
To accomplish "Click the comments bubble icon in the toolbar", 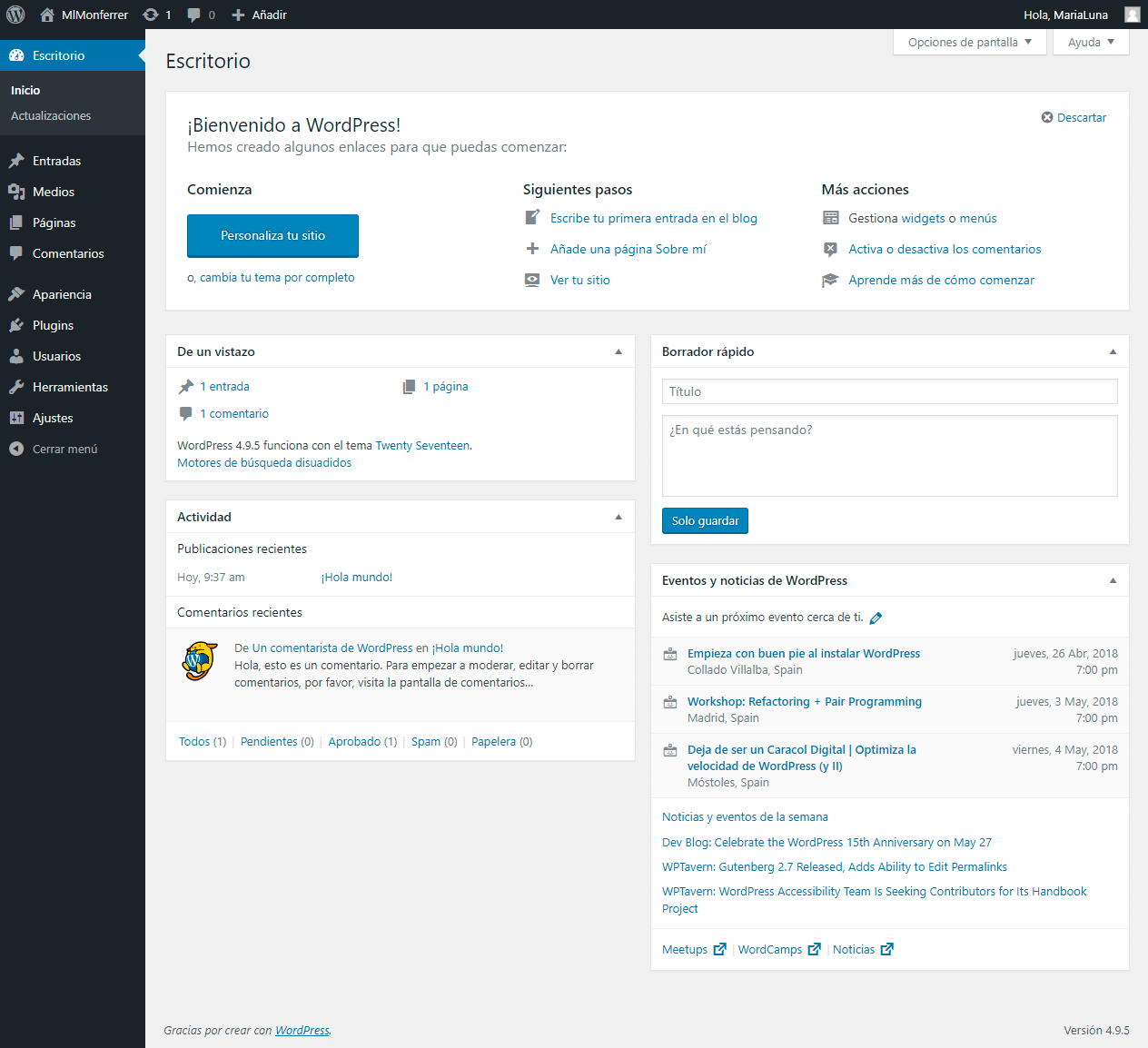I will tap(193, 14).
